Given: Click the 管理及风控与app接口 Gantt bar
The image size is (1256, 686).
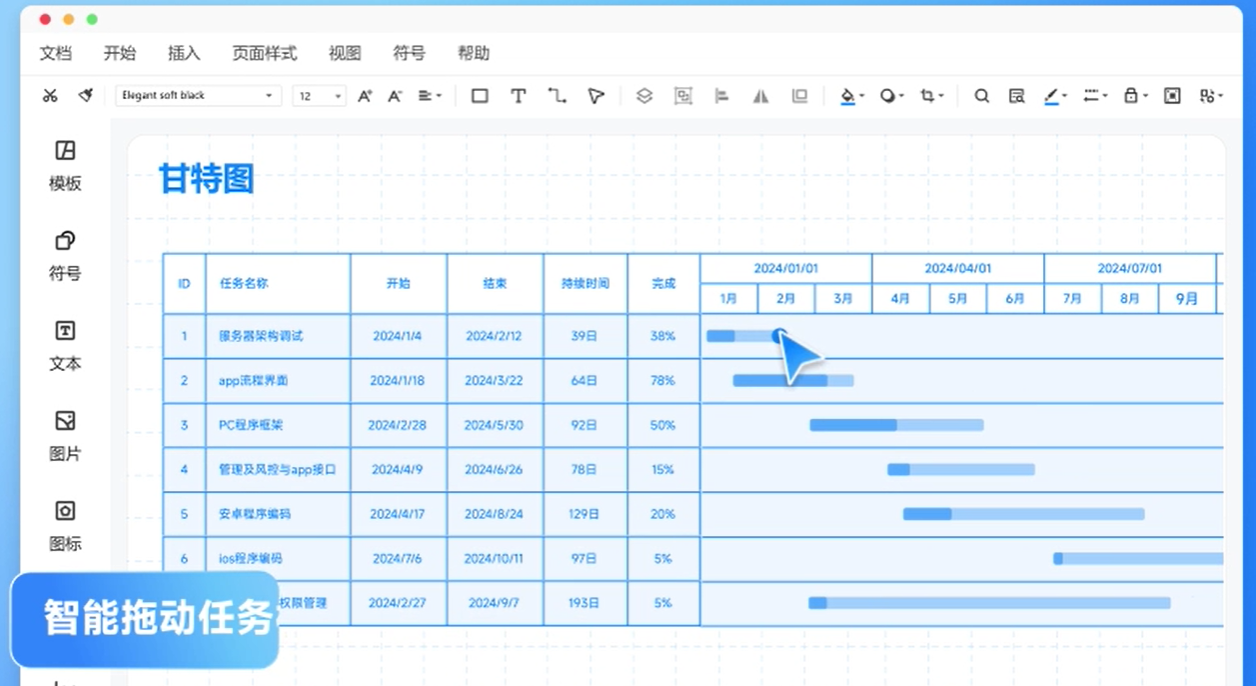Looking at the screenshot, I should [x=961, y=469].
